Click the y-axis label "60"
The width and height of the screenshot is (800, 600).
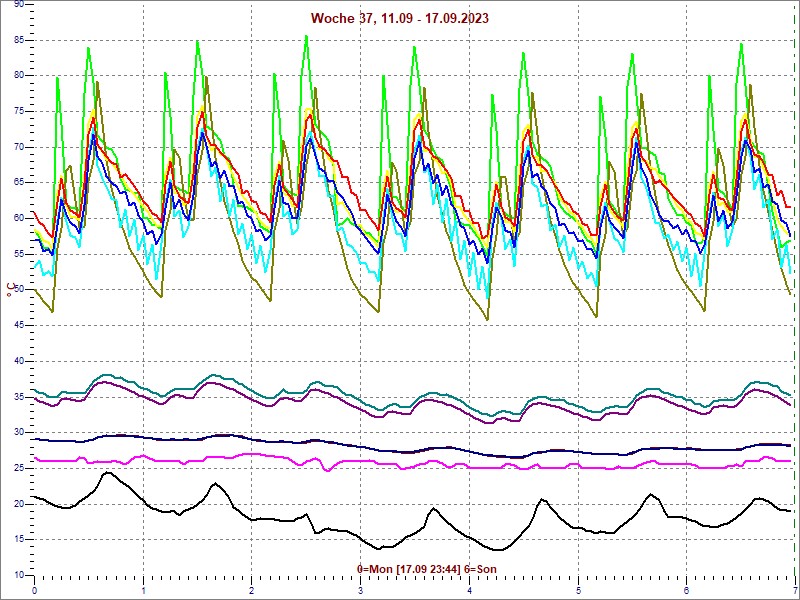coord(19,218)
